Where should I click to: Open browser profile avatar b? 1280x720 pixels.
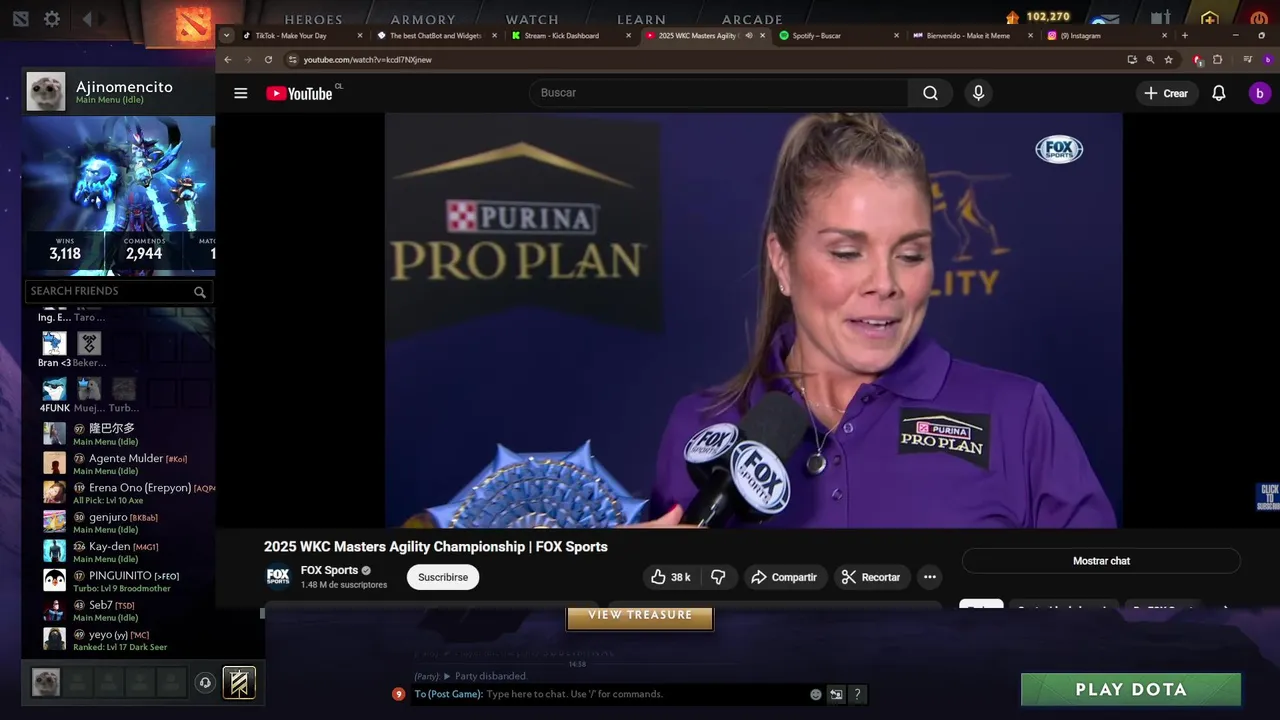tap(1268, 59)
